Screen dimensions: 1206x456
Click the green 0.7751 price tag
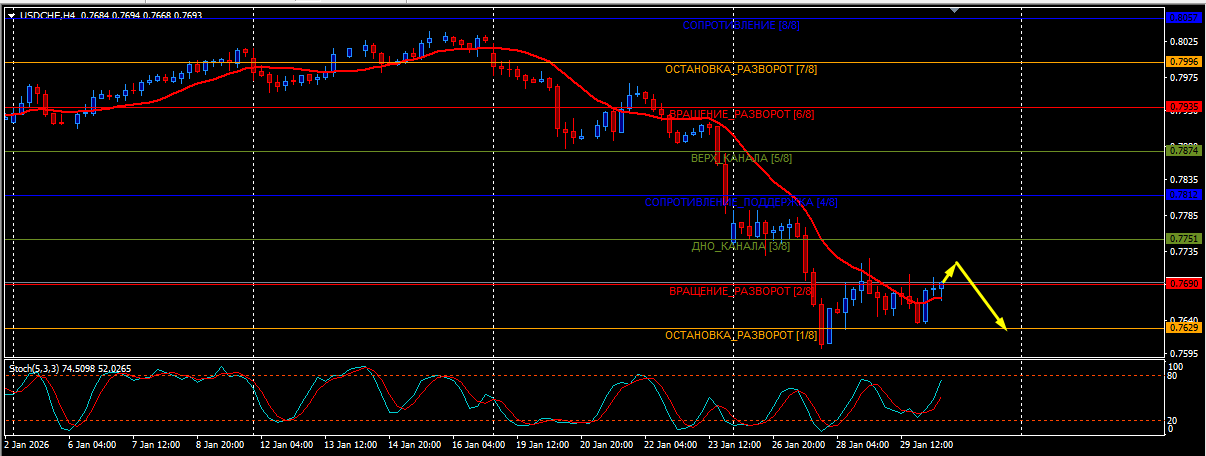(1183, 239)
